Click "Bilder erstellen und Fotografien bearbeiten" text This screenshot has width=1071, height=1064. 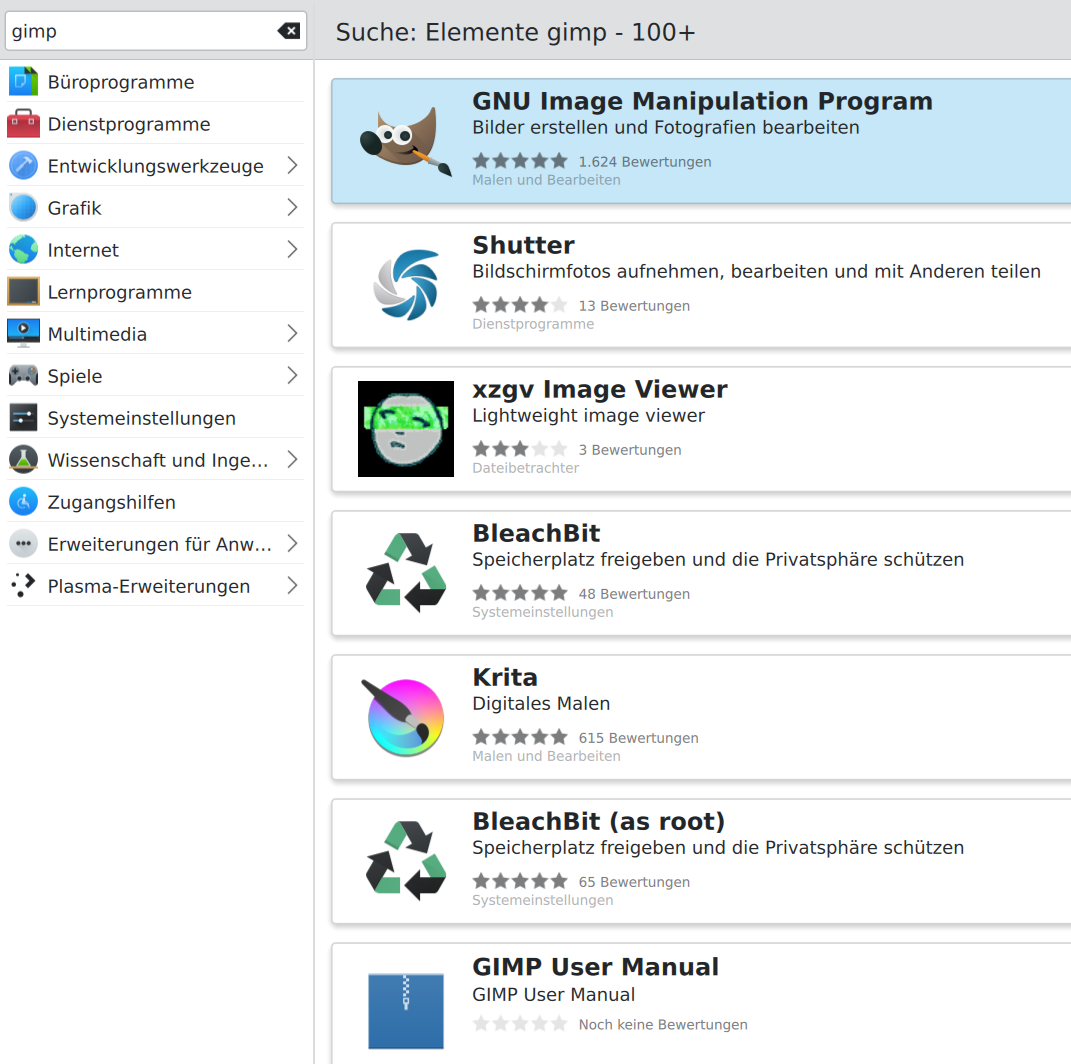tap(665, 128)
